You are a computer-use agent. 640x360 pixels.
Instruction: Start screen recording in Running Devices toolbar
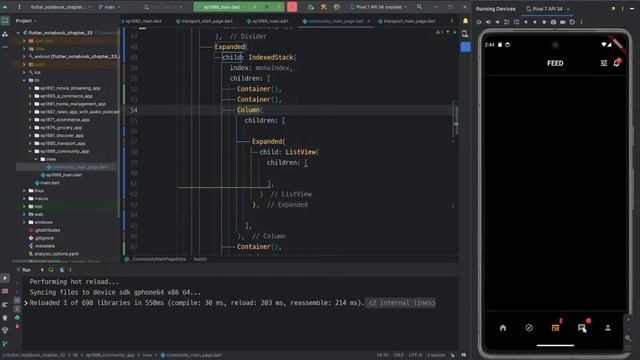[563, 22]
